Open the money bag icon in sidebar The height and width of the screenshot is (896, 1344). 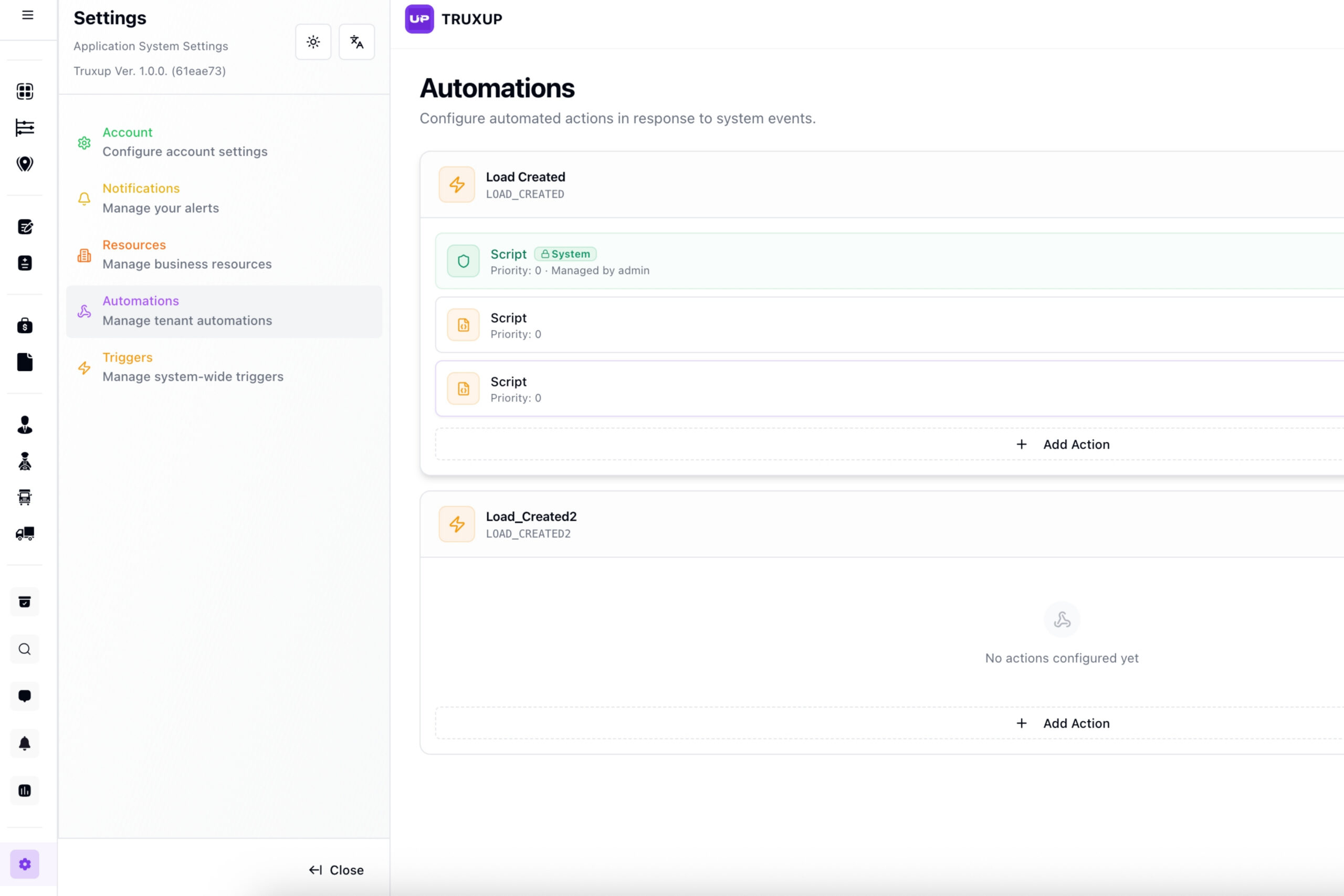click(x=25, y=326)
